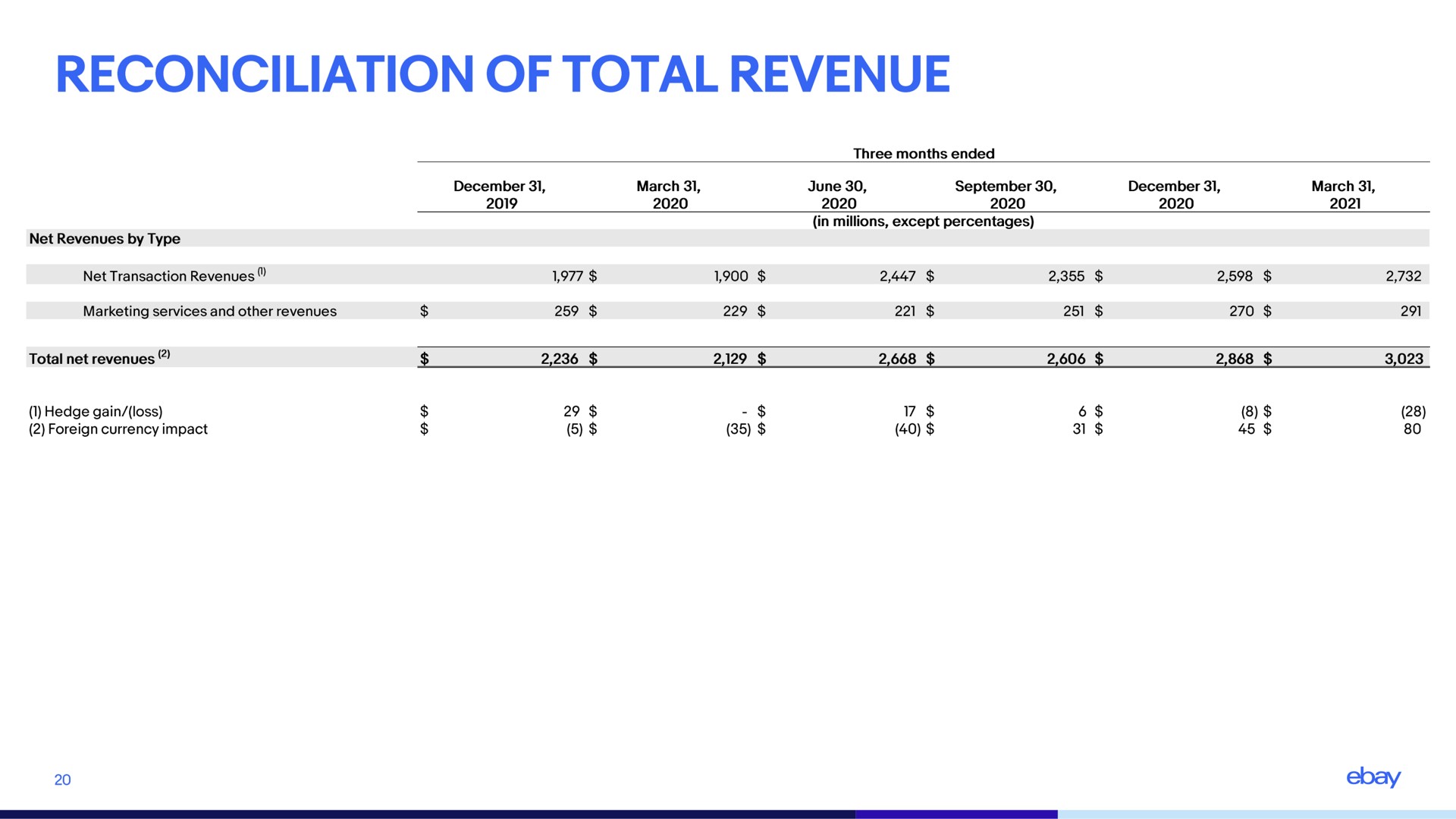Select 'Marketing services and other revenues' label
This screenshot has height=819, width=1456.
click(209, 312)
